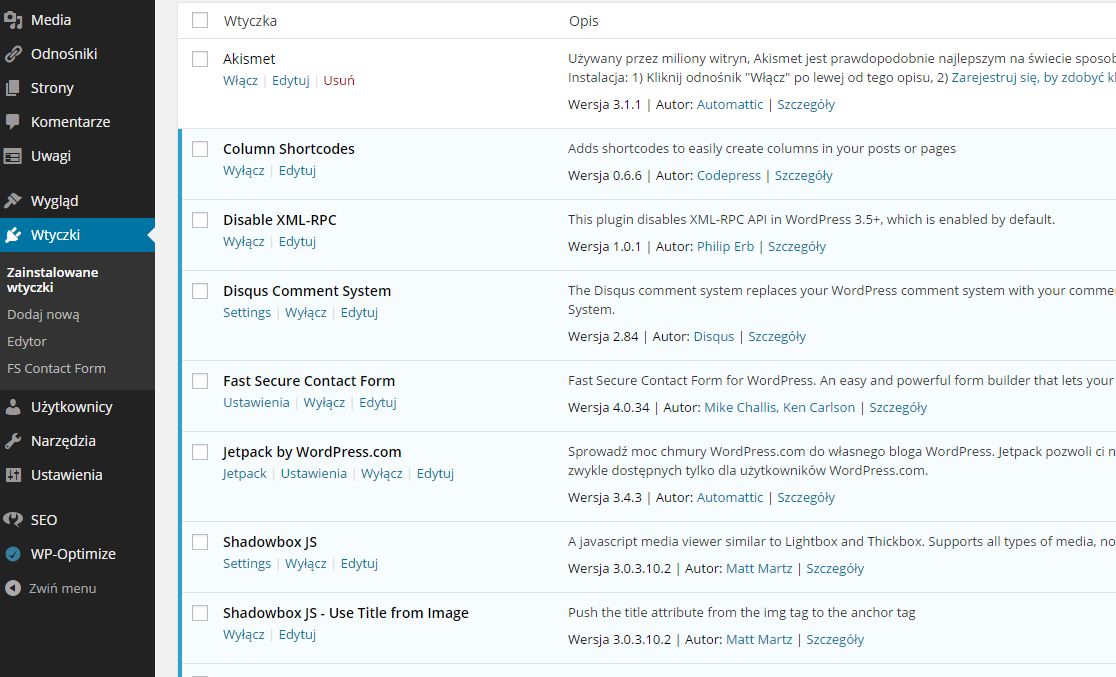The height and width of the screenshot is (677, 1116).
Task: Click the Opis column header
Action: pos(584,21)
